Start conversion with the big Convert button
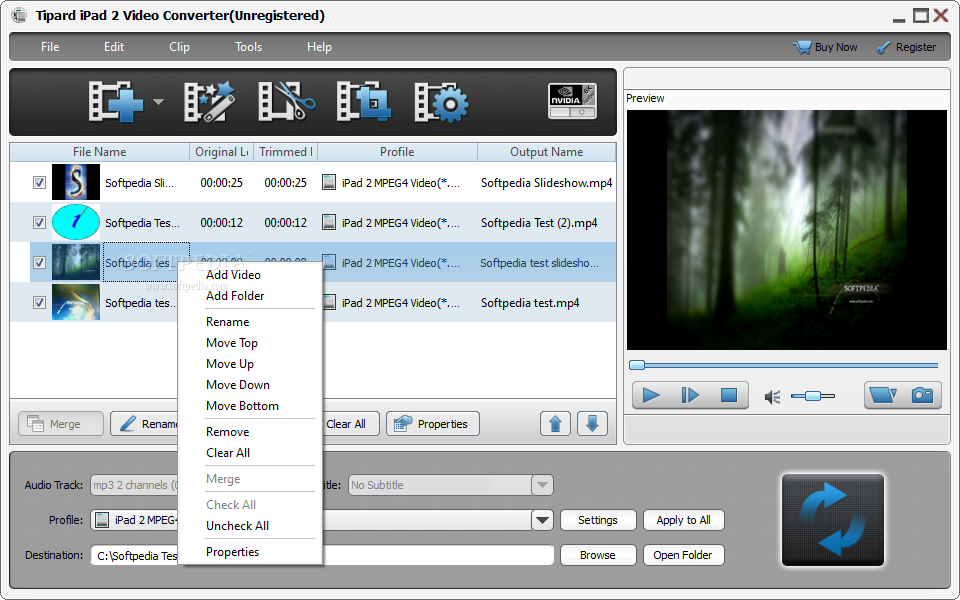Image resolution: width=960 pixels, height=600 pixels. (833, 520)
